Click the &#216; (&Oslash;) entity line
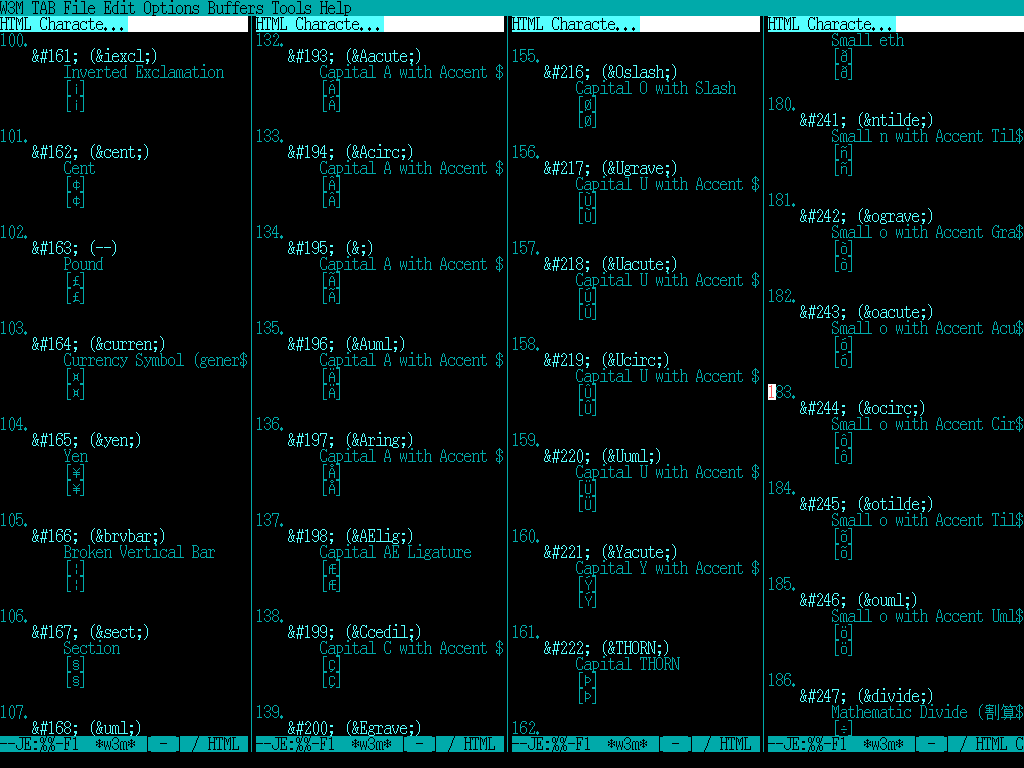The image size is (1024, 768). [x=611, y=72]
